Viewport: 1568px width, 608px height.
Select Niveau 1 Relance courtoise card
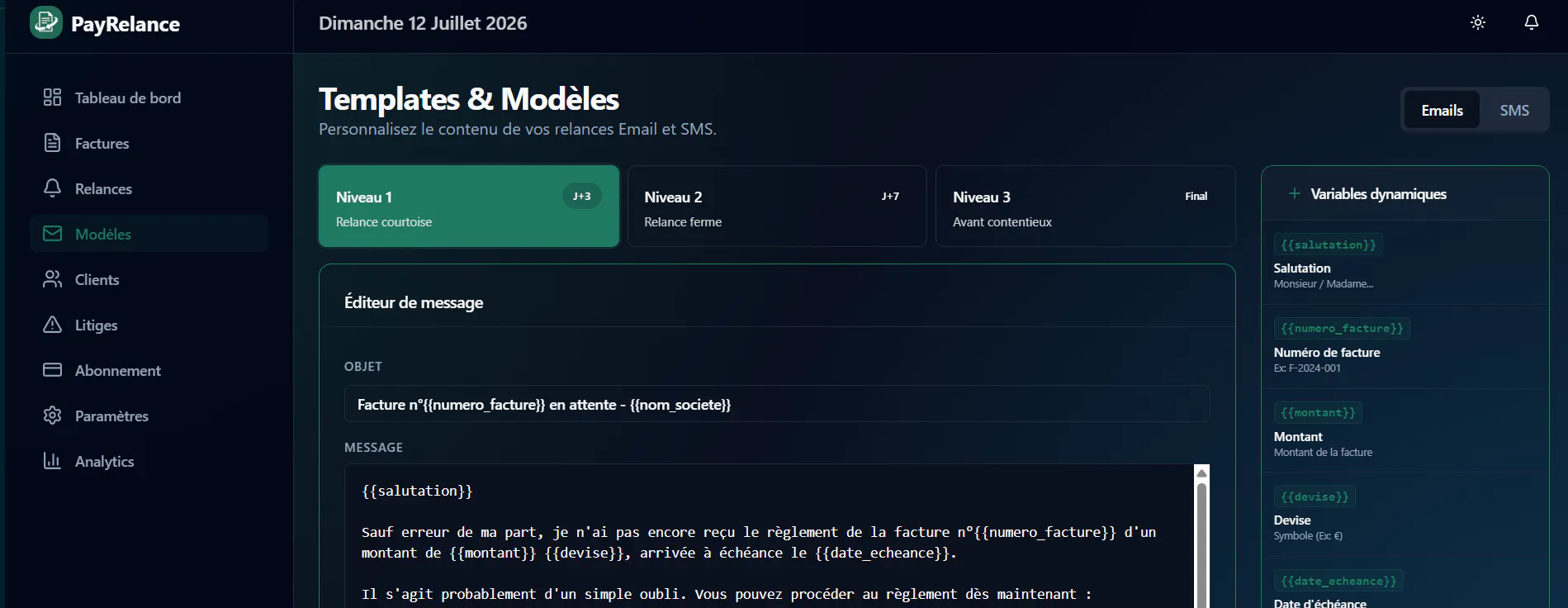[469, 206]
